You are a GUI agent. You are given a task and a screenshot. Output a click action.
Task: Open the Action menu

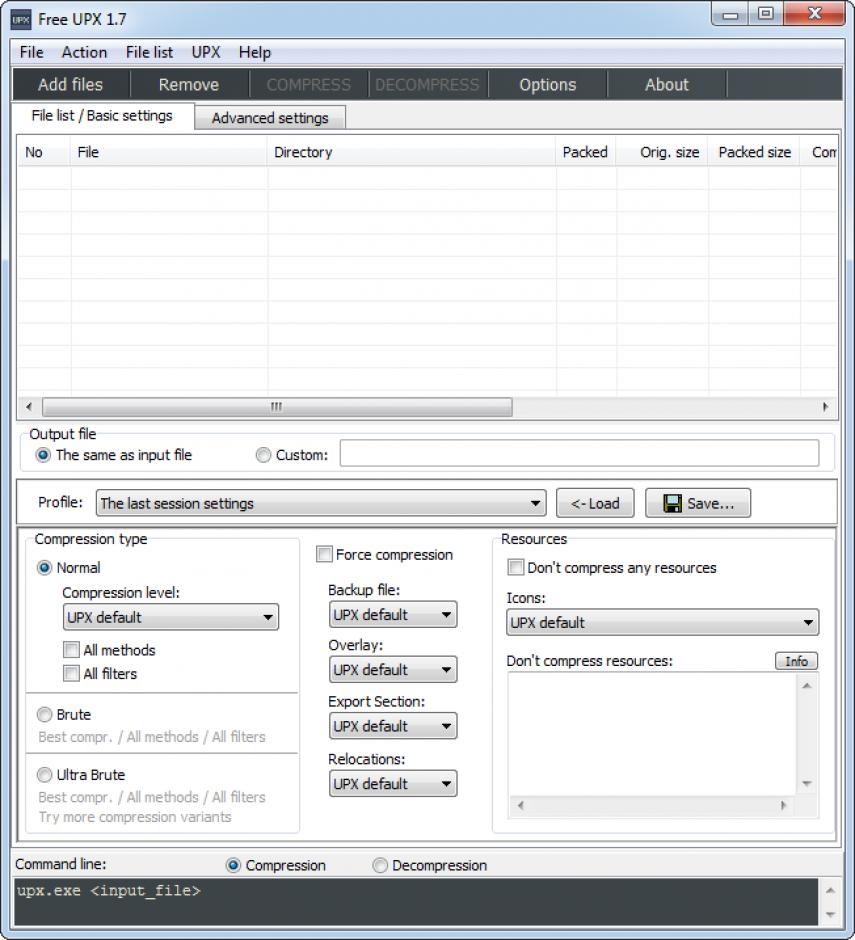tap(85, 52)
